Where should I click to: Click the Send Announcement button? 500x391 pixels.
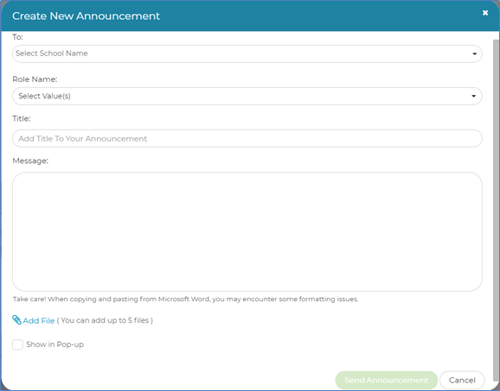pos(386,380)
